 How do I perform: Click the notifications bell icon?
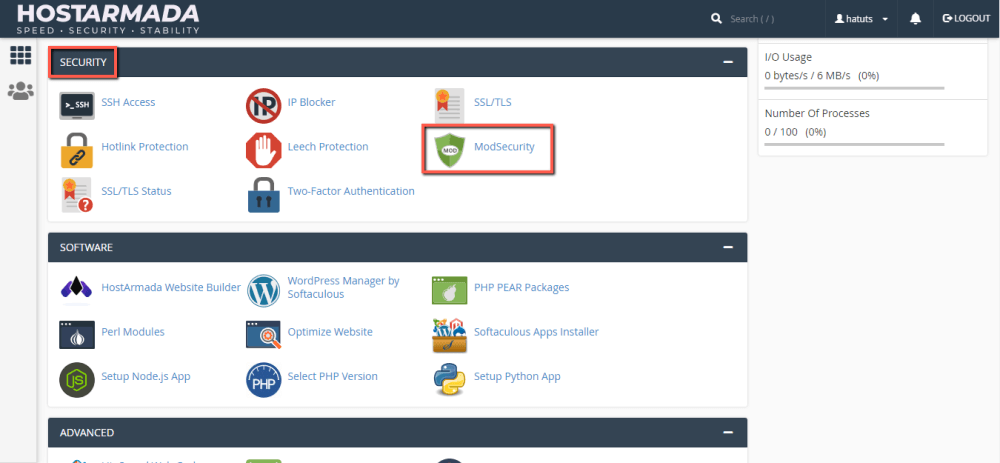pyautogui.click(x=915, y=18)
